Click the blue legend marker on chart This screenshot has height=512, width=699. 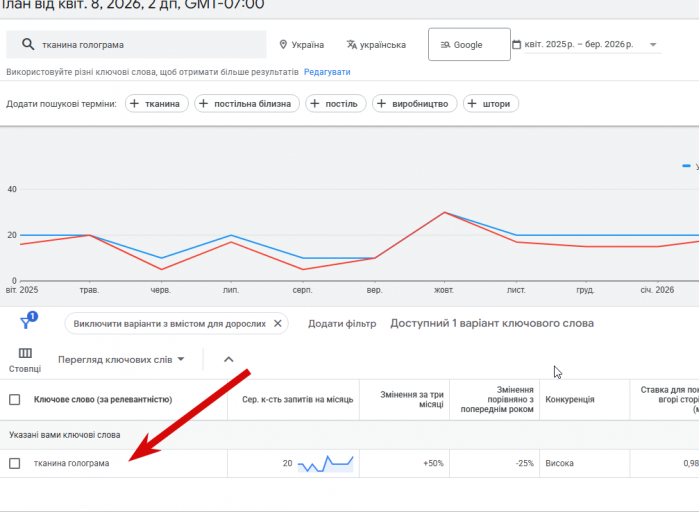pos(687,166)
